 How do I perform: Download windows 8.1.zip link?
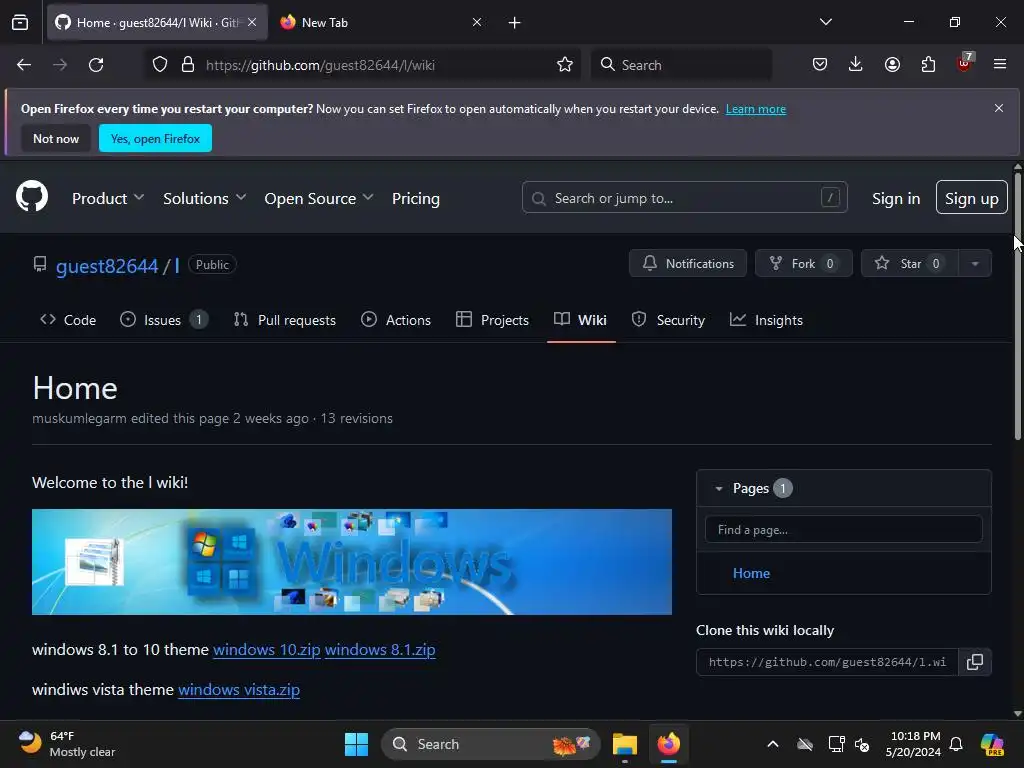(x=380, y=650)
